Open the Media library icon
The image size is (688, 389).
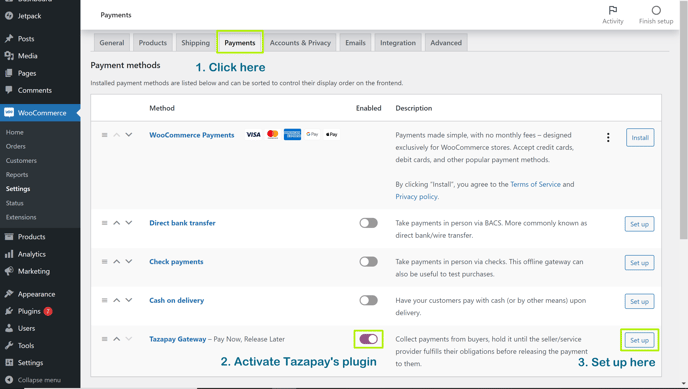[9, 56]
